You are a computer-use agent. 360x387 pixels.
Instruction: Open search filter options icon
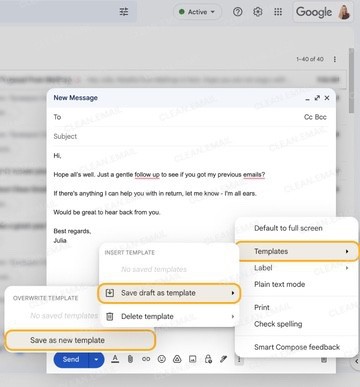point(124,12)
